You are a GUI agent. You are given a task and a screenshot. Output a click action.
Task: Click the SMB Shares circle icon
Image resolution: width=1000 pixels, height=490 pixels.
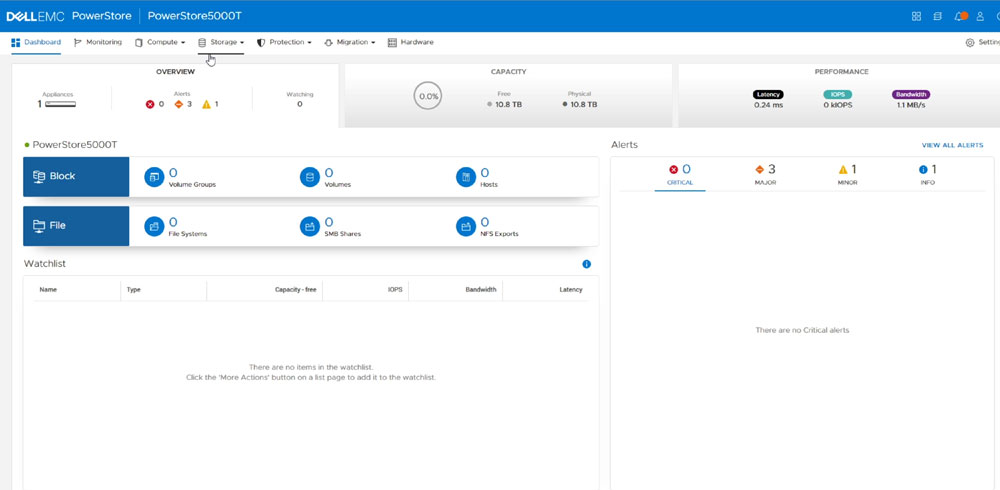[x=310, y=226]
